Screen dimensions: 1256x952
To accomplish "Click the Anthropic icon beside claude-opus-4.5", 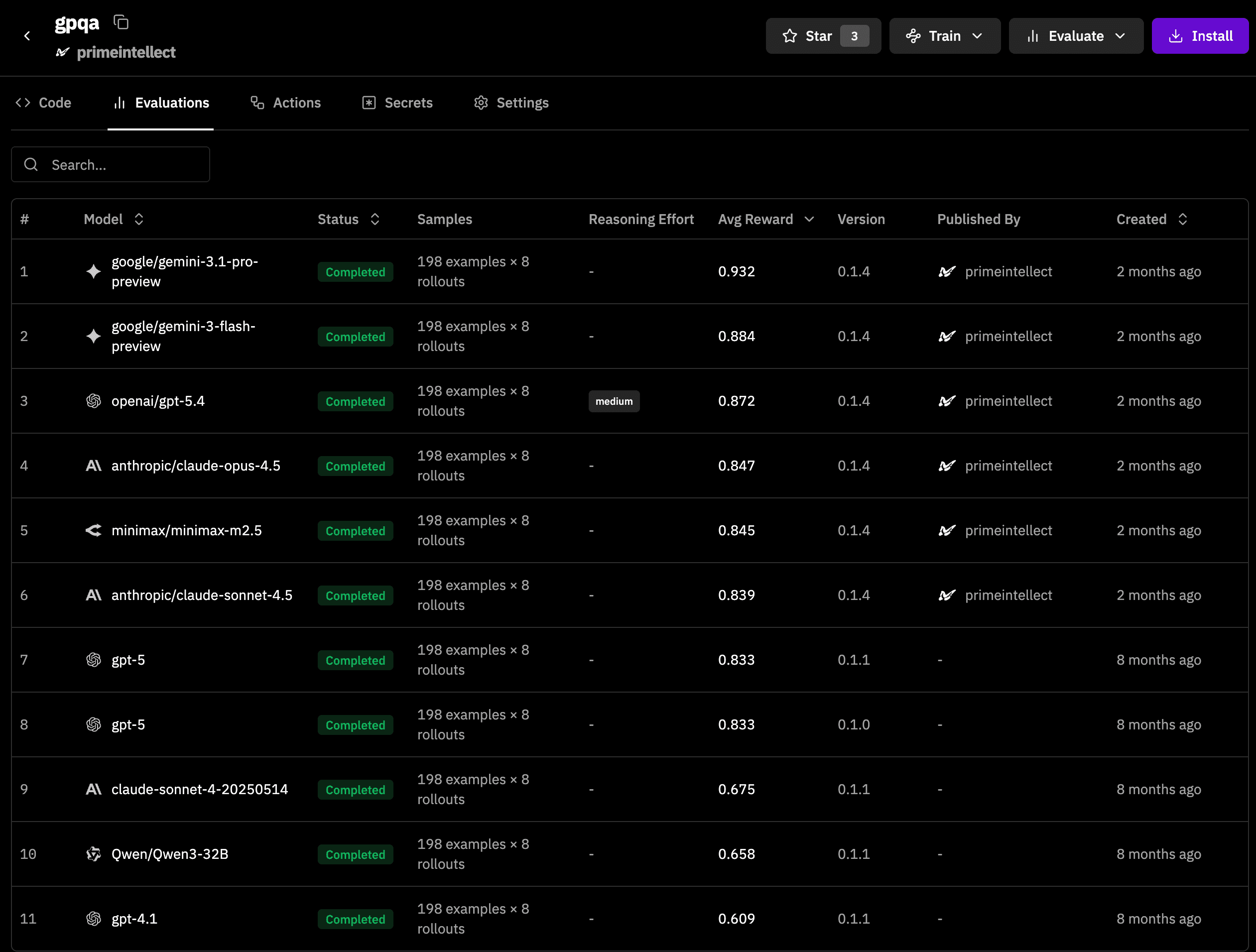I will [94, 466].
